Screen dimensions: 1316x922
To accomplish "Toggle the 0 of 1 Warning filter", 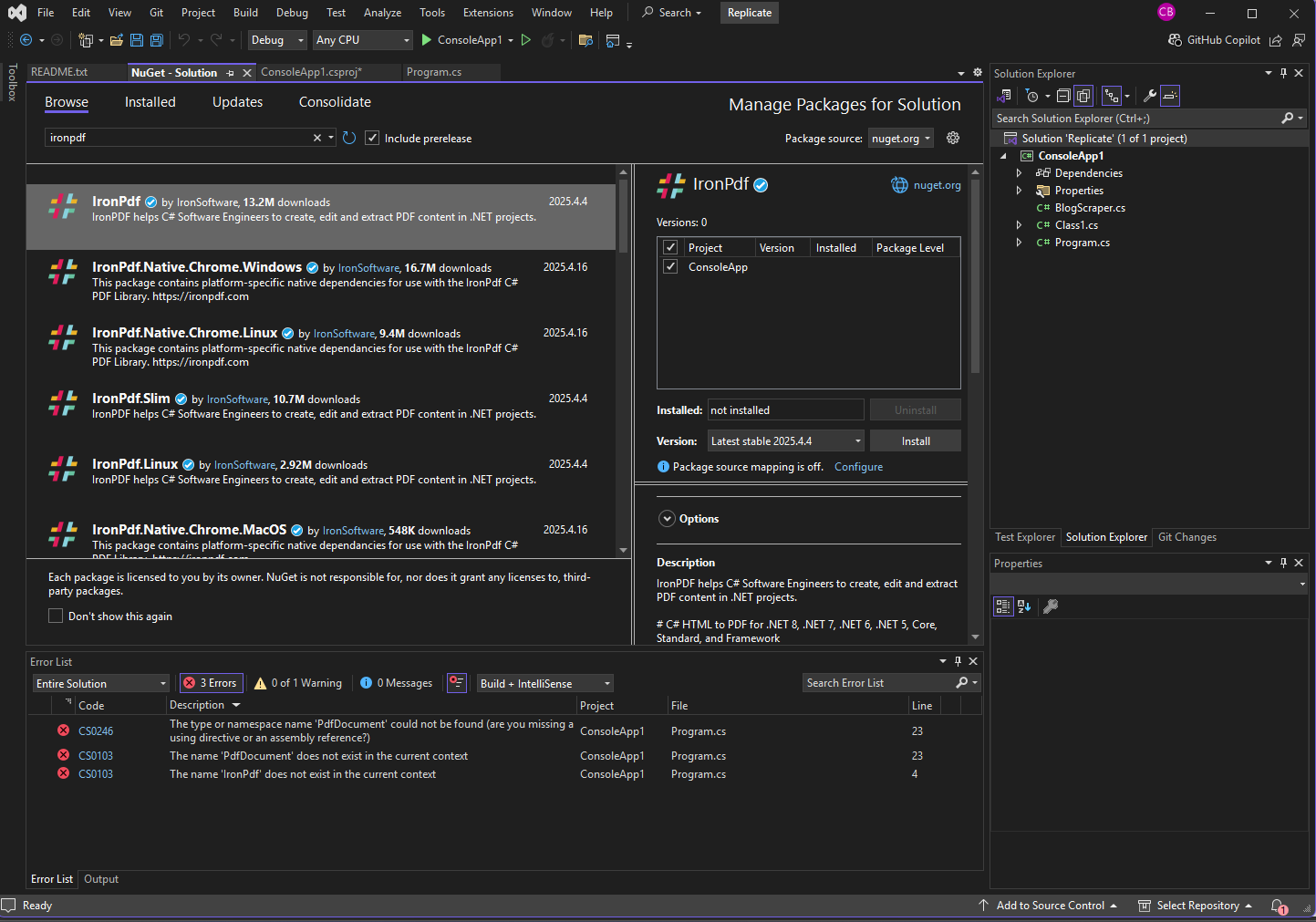I will (298, 683).
